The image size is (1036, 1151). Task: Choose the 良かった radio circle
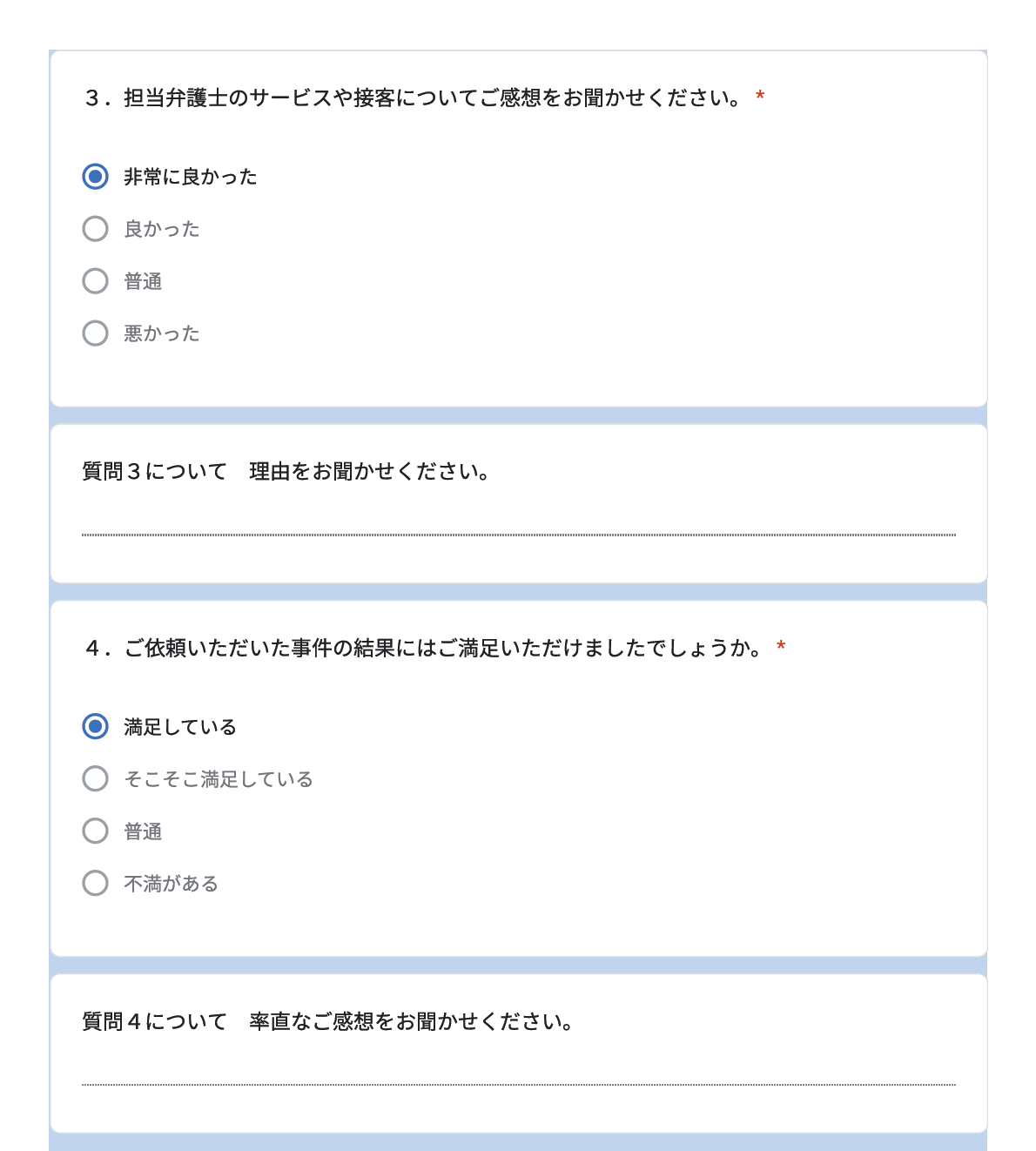[x=95, y=229]
